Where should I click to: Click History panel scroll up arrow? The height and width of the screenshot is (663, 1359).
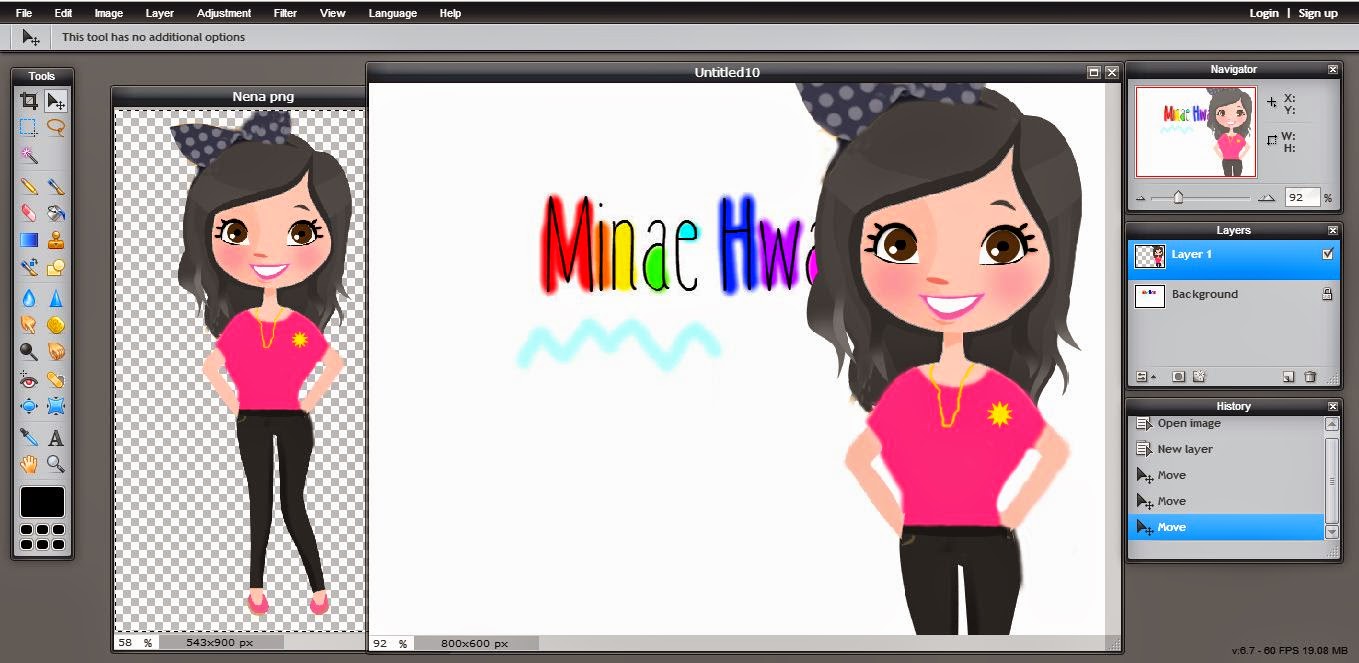coord(1331,424)
